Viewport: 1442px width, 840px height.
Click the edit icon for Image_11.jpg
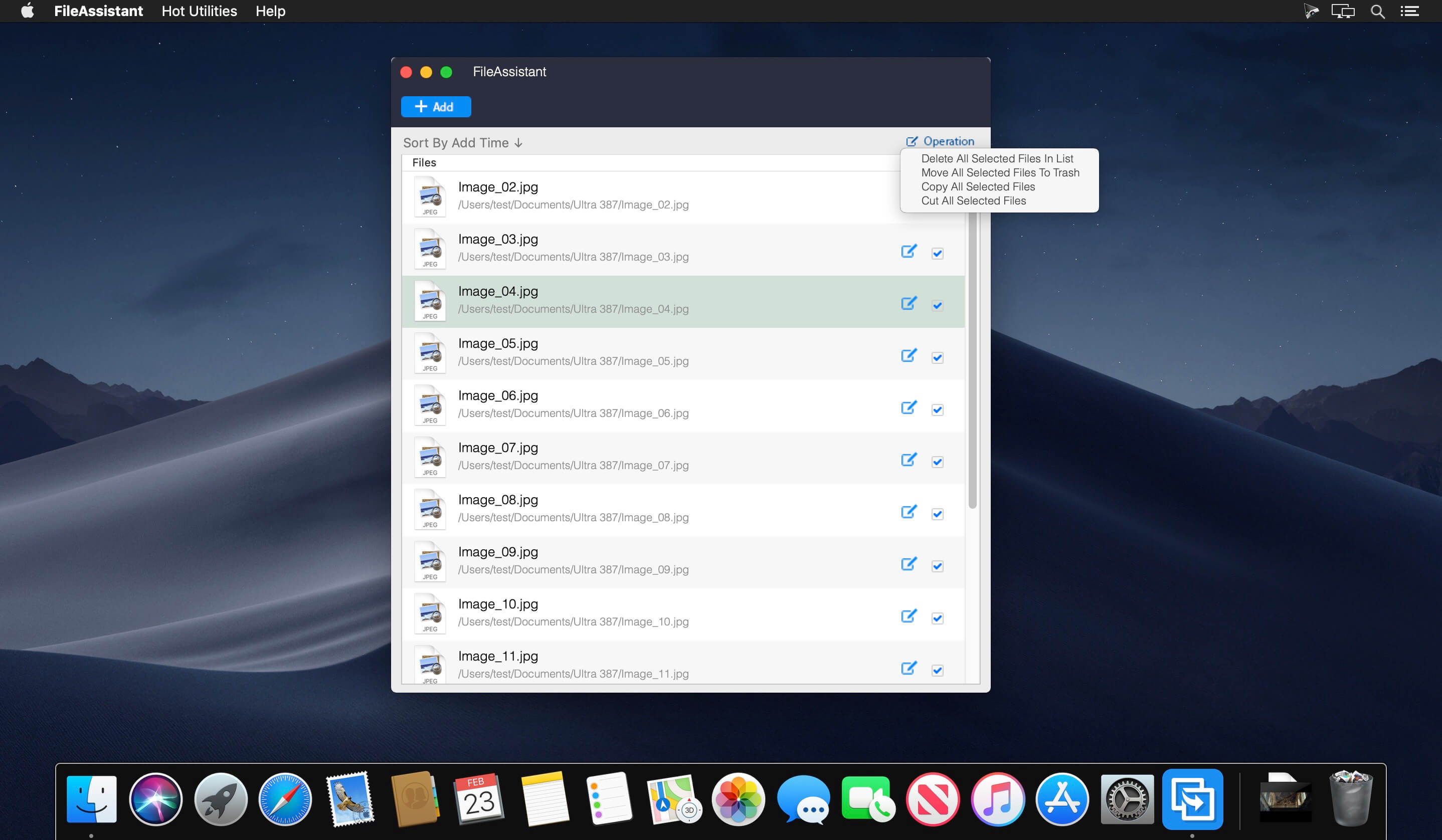[909, 668]
